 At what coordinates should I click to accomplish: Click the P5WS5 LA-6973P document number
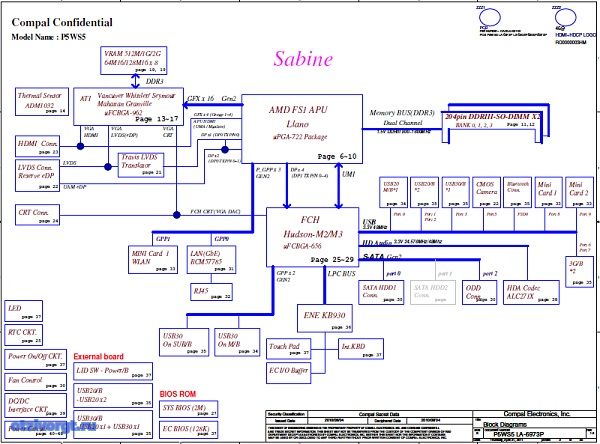[518, 434]
